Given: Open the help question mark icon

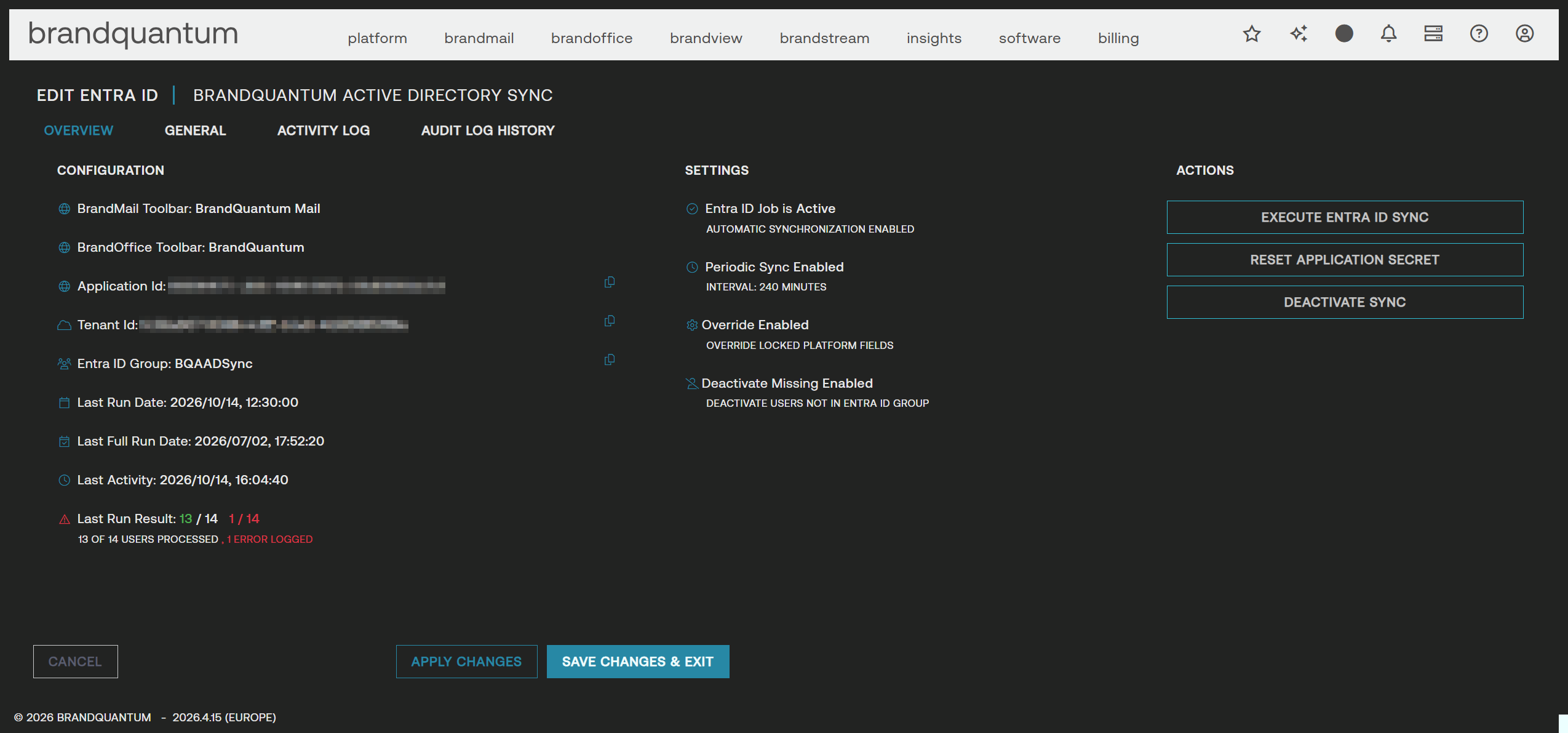Looking at the screenshot, I should (1479, 34).
